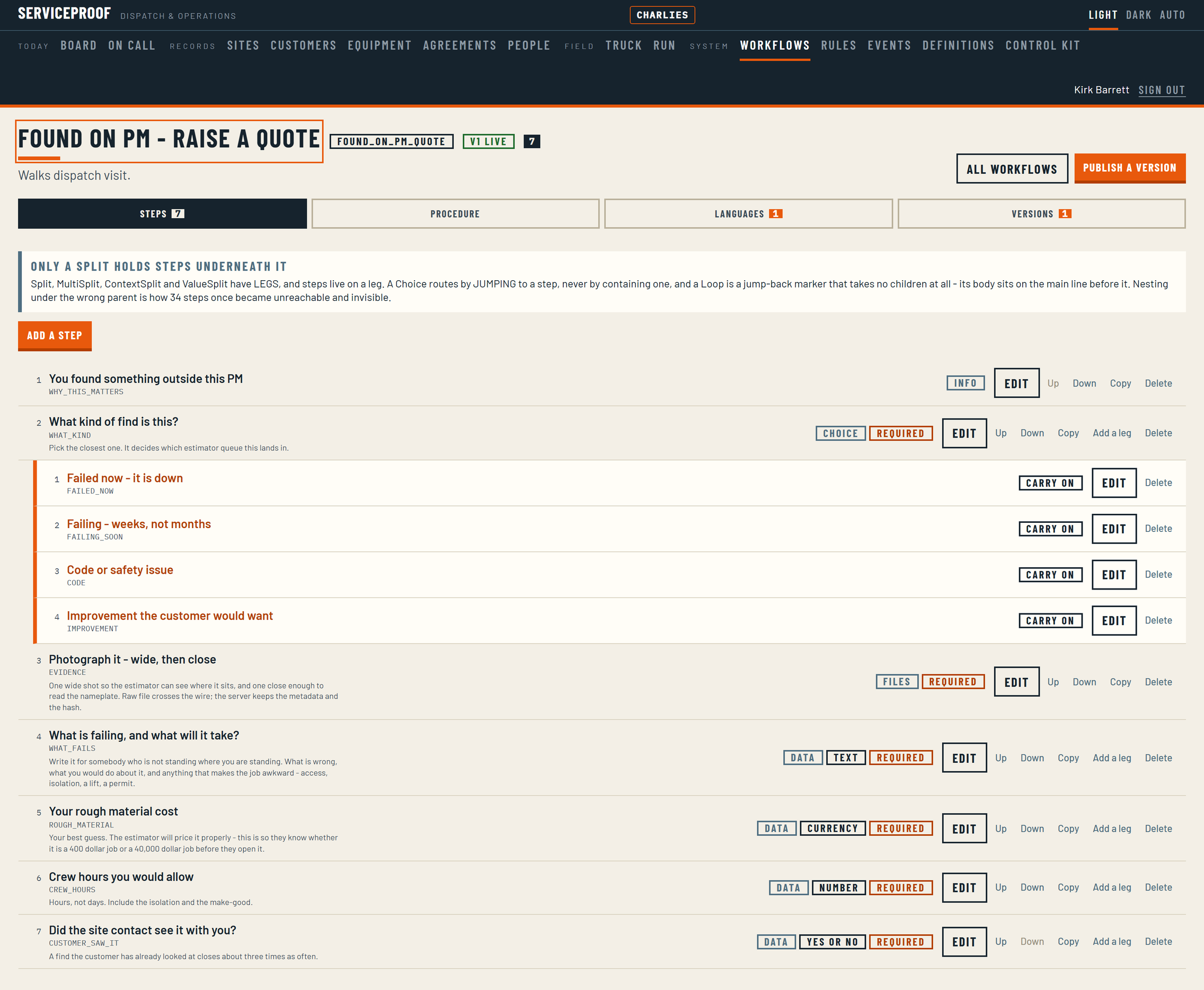The image size is (1204, 990).
Task: Open the 'Failed now - it is down' leg title
Action: pos(125,478)
